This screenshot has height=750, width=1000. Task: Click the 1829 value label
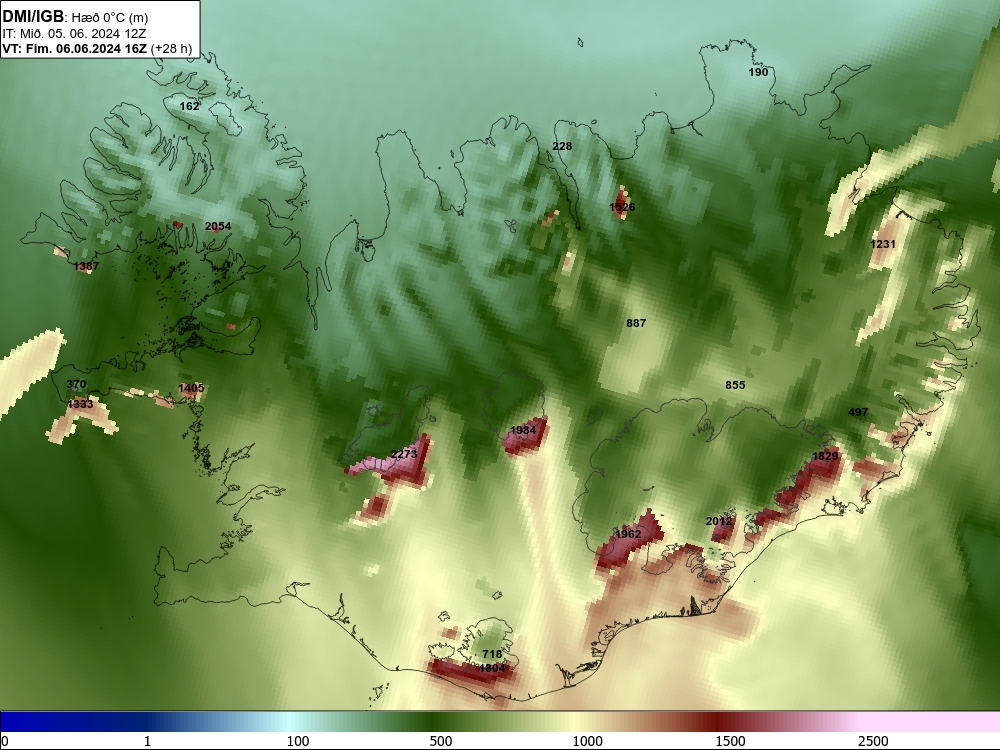coord(825,456)
